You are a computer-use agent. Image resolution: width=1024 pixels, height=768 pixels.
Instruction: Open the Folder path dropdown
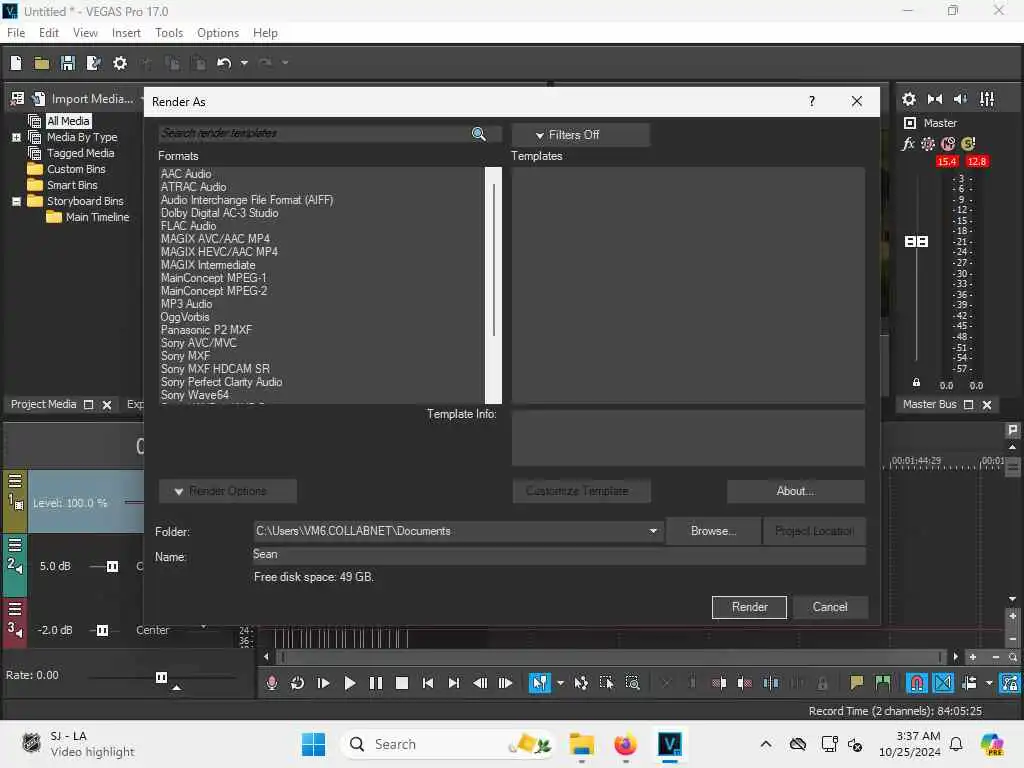[653, 531]
